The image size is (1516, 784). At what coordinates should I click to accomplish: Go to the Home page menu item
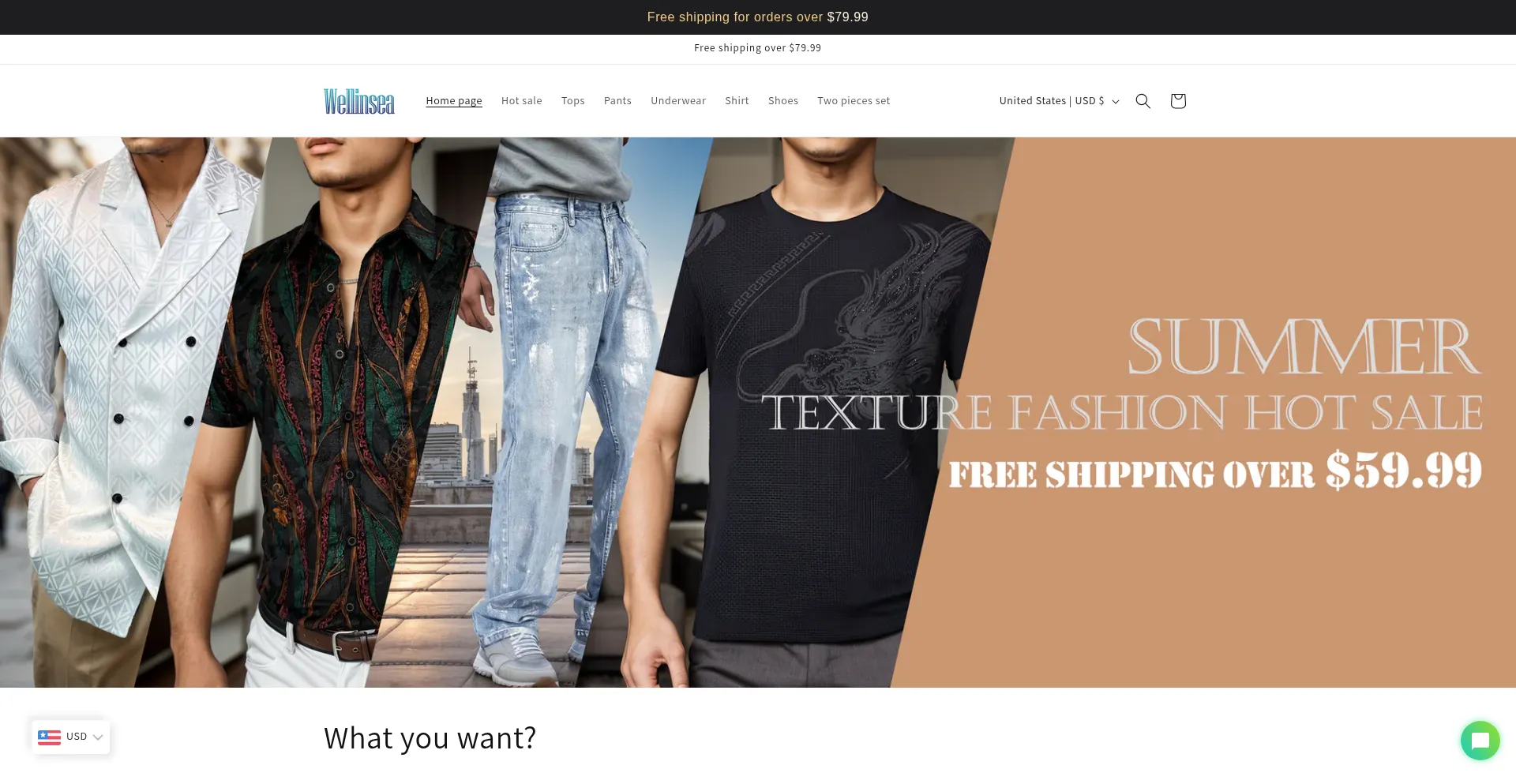tap(454, 101)
